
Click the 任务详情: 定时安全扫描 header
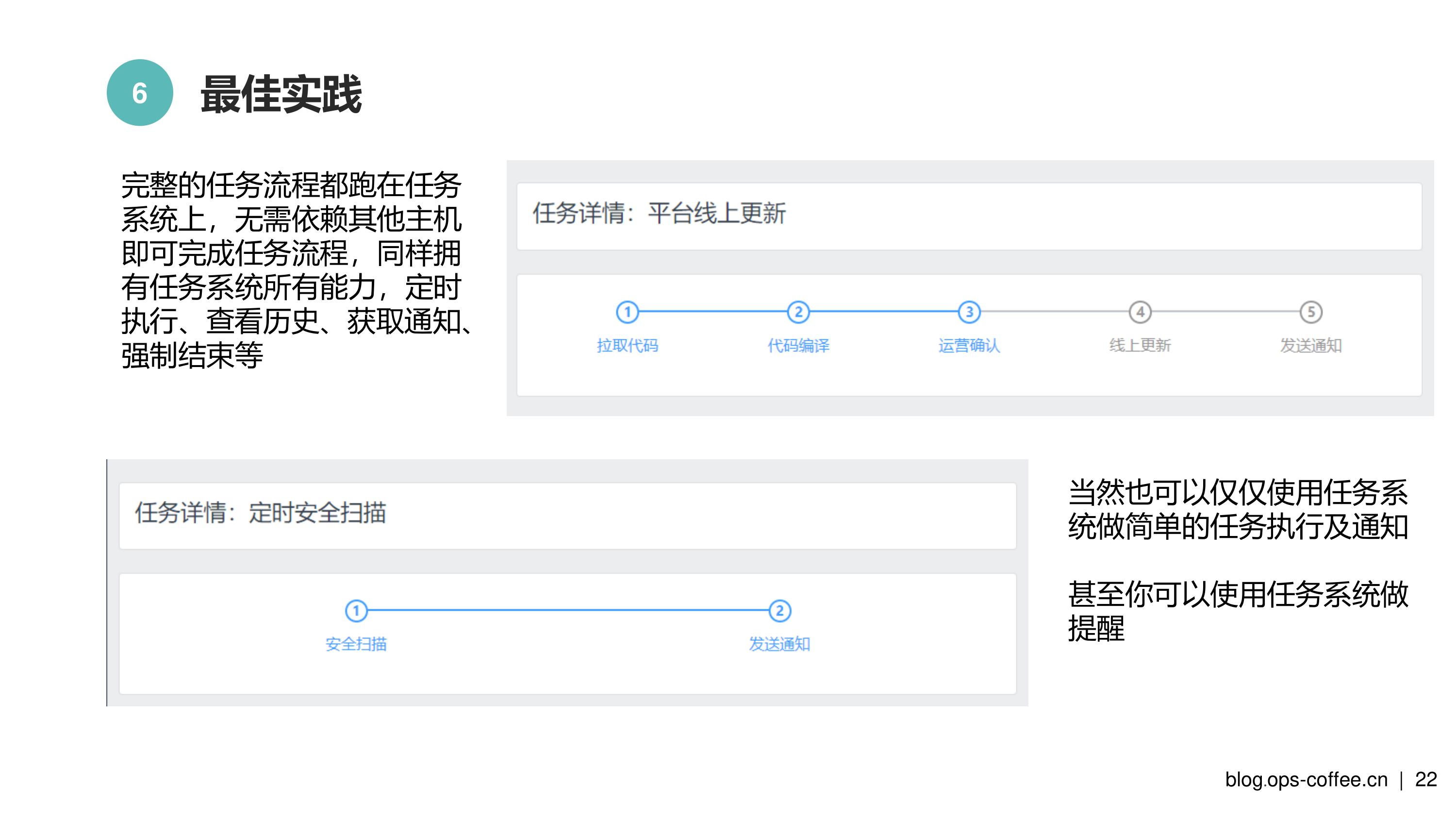pyautogui.click(x=260, y=513)
